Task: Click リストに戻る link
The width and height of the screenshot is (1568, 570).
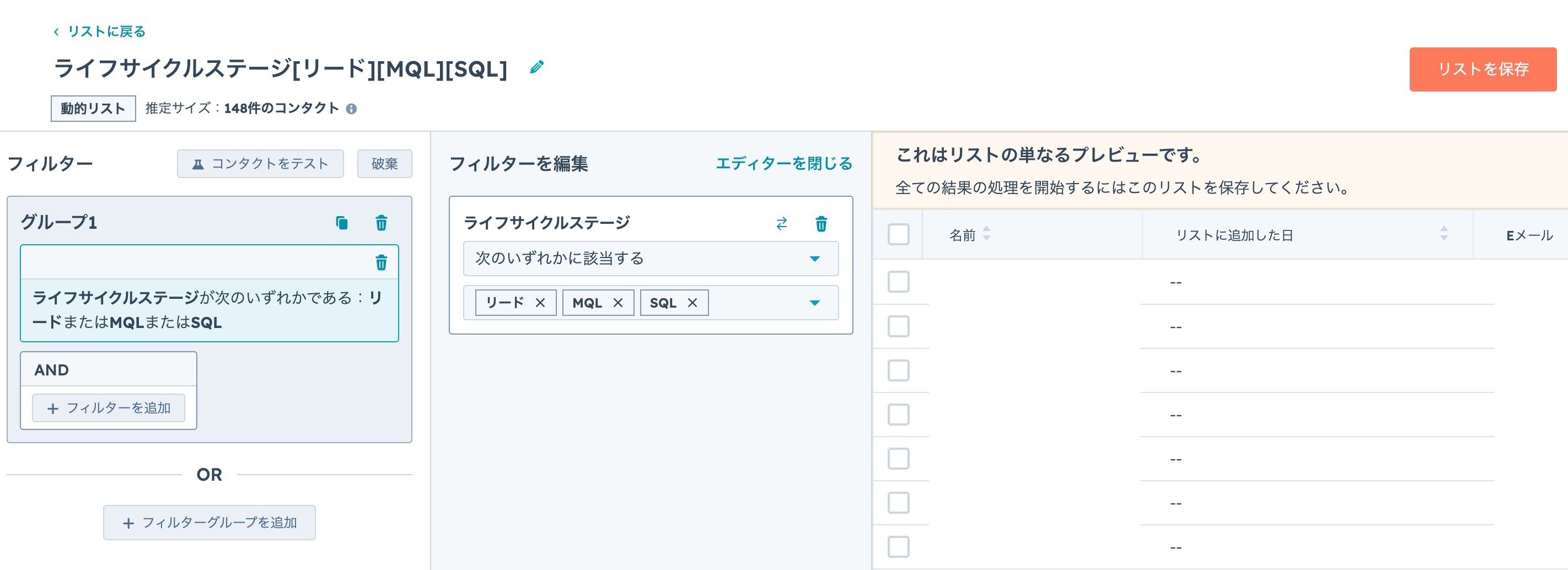Action: click(x=106, y=31)
